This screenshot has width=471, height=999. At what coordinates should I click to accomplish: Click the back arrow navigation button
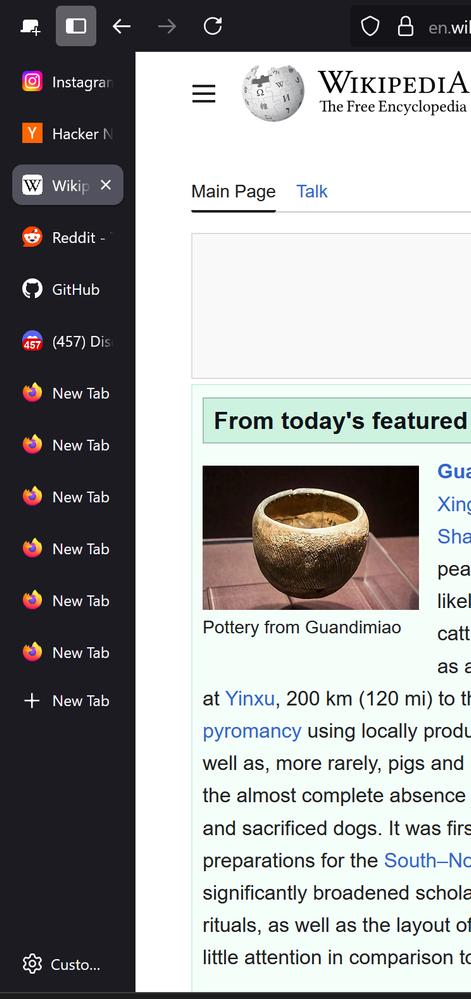[121, 26]
